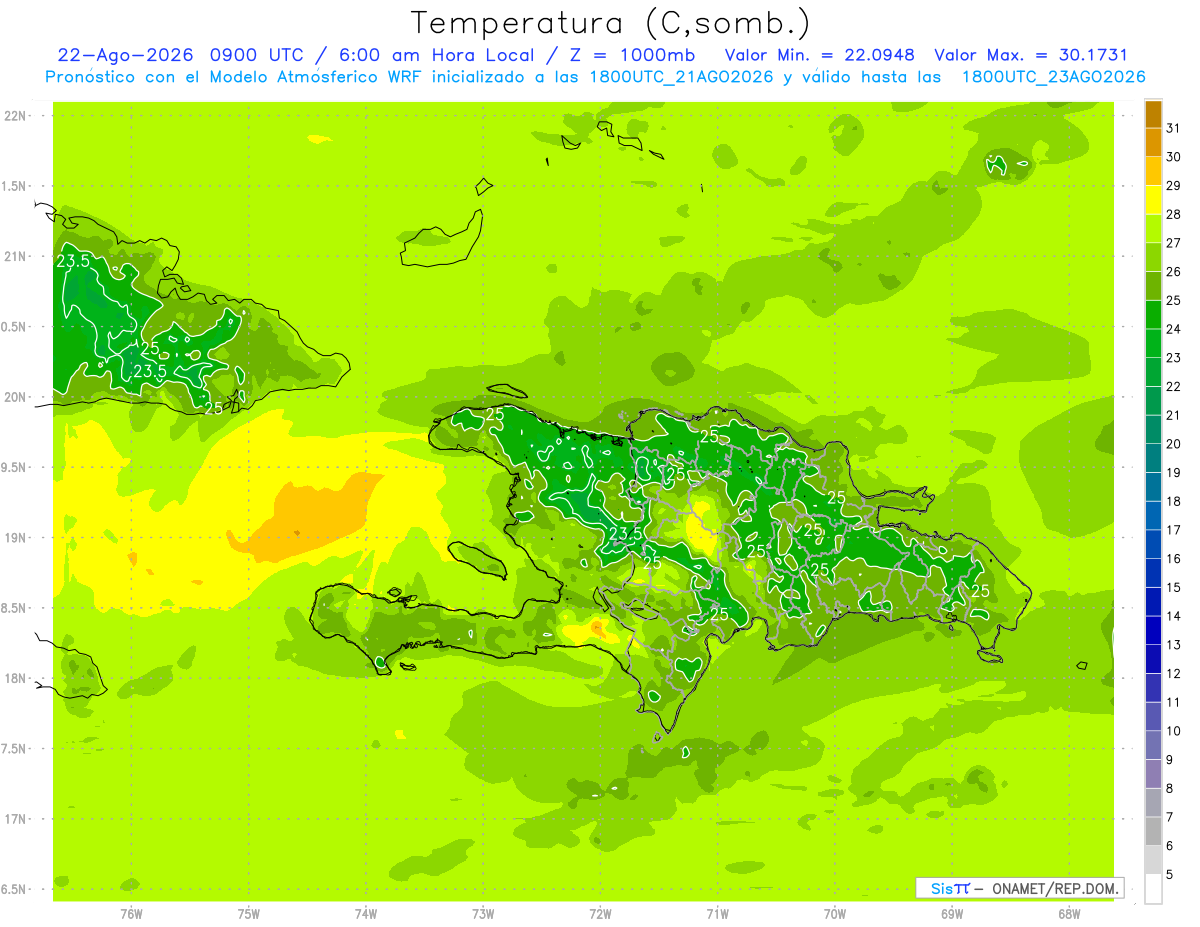Click the "75W" longitude label
Viewport: 1200px width, 927px height.
point(248,914)
